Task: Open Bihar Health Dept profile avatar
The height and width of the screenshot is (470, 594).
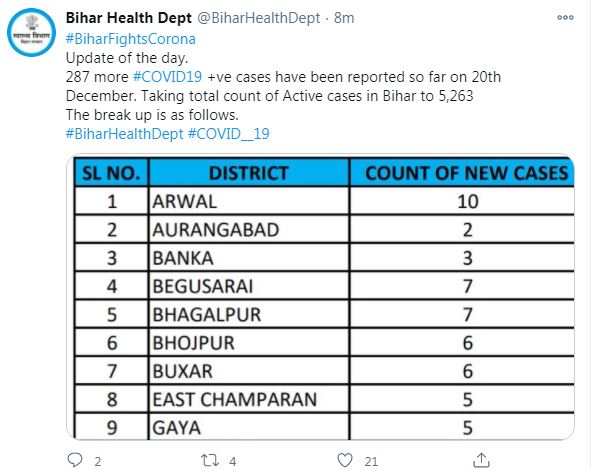Action: click(31, 33)
